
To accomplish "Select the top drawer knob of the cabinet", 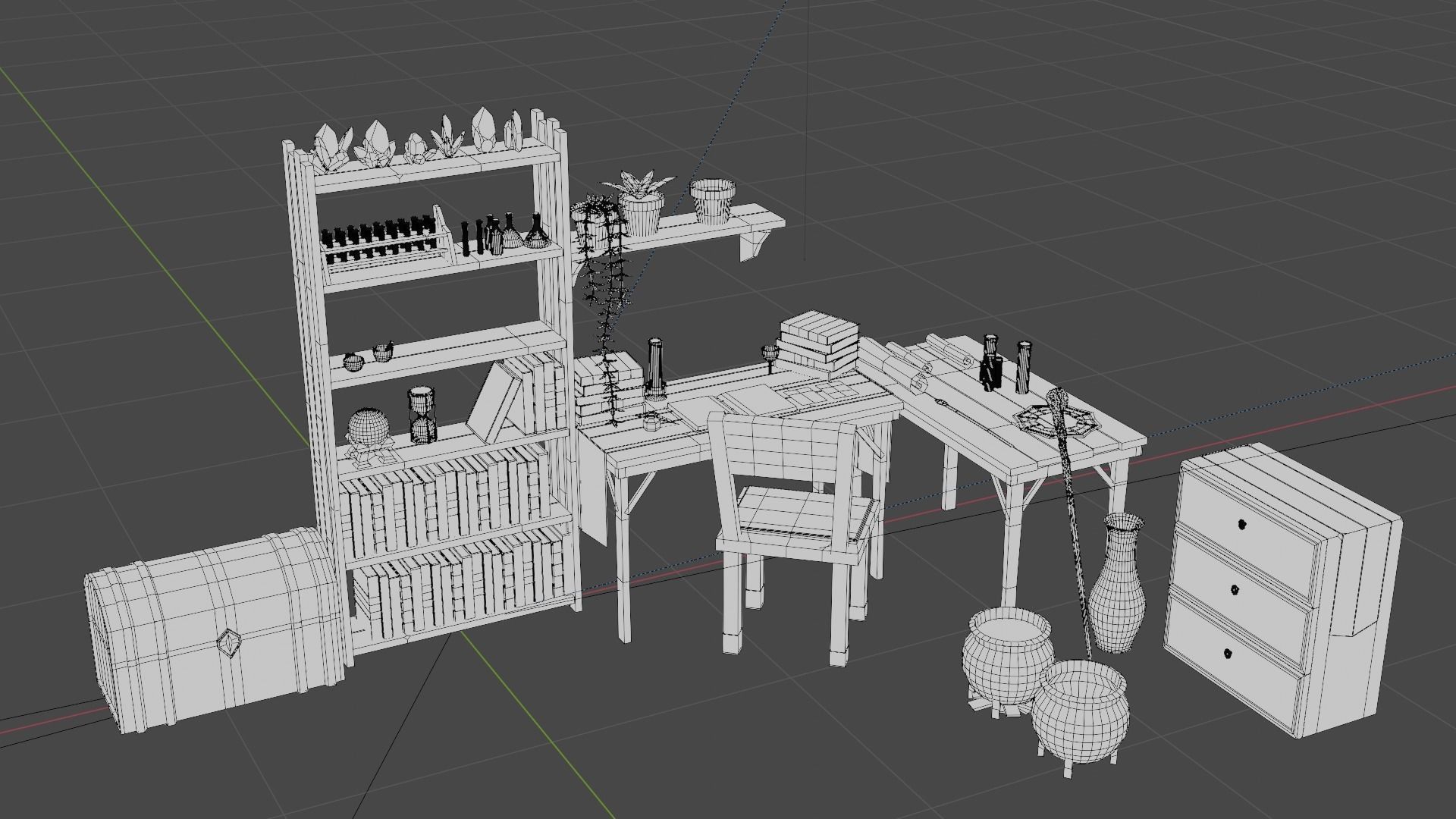I will pos(1241,524).
